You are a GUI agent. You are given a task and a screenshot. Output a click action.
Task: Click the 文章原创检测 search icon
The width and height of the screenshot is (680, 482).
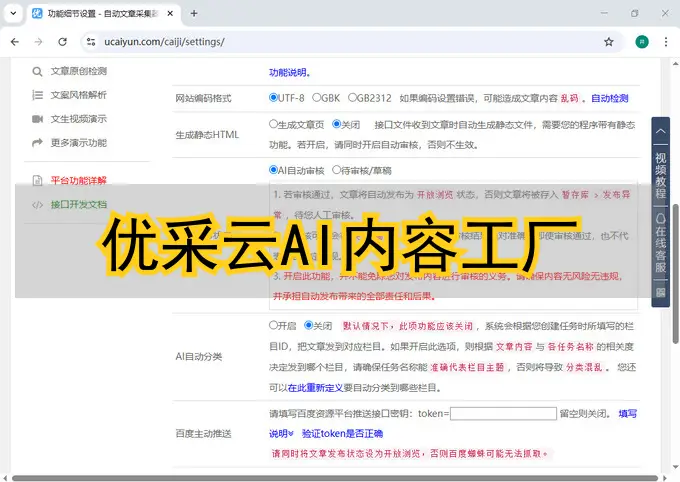point(37,71)
